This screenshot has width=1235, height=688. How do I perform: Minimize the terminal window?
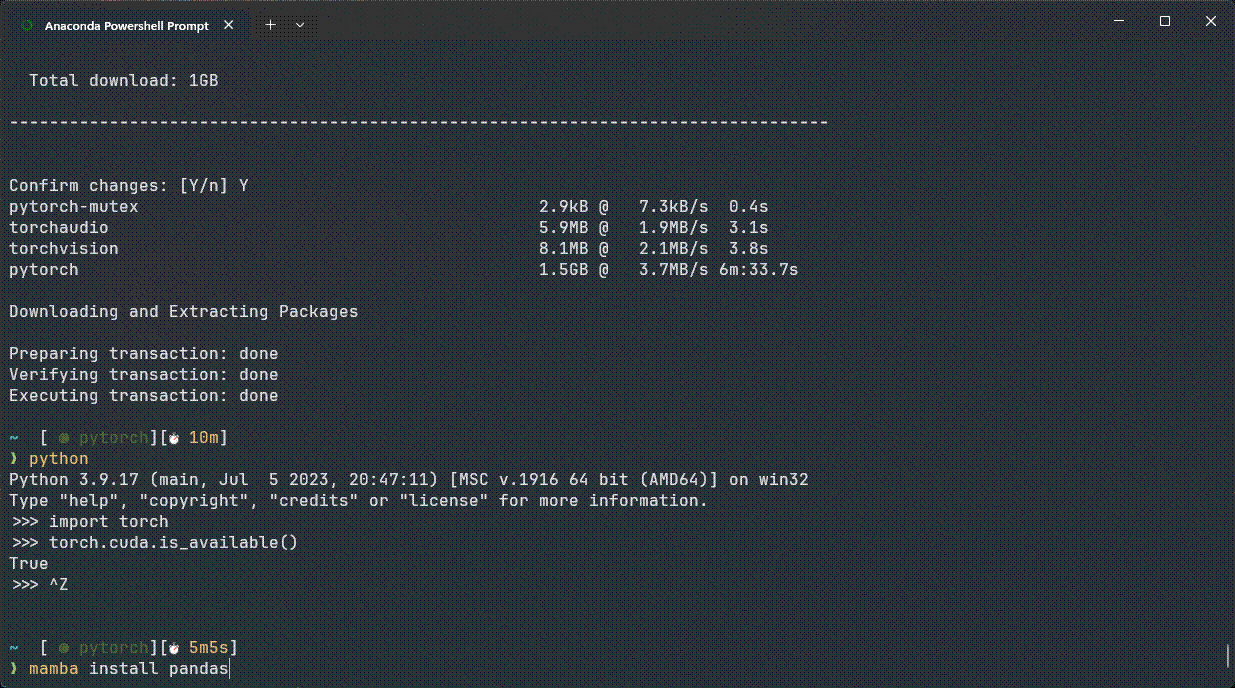tap(1118, 21)
